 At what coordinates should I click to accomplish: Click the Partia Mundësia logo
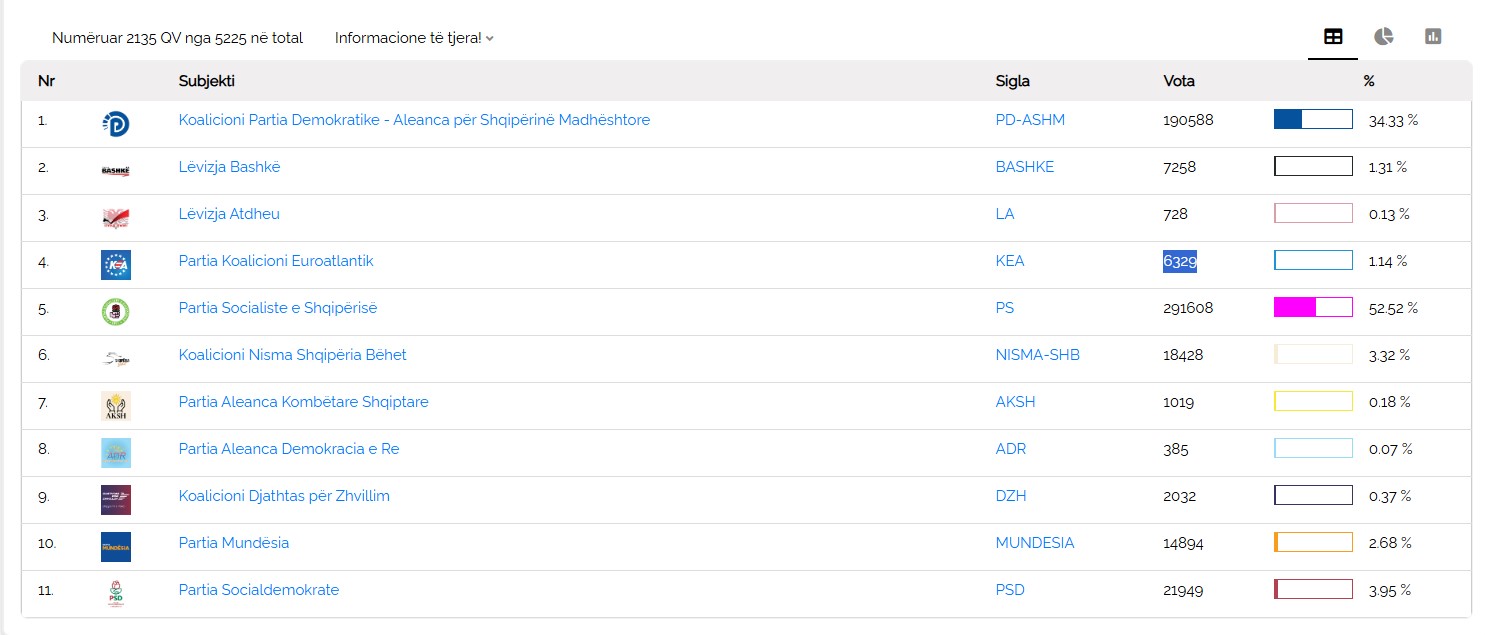pos(116,547)
